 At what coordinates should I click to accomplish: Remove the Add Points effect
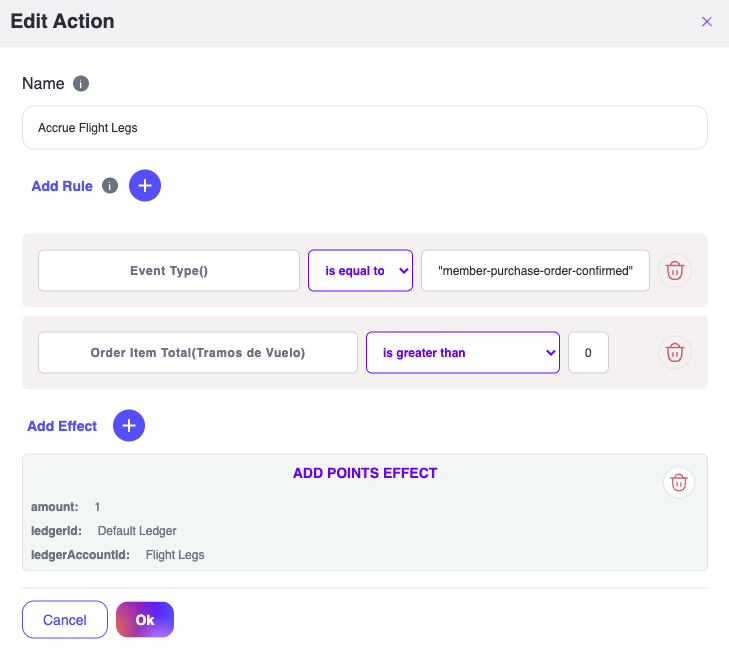[679, 483]
